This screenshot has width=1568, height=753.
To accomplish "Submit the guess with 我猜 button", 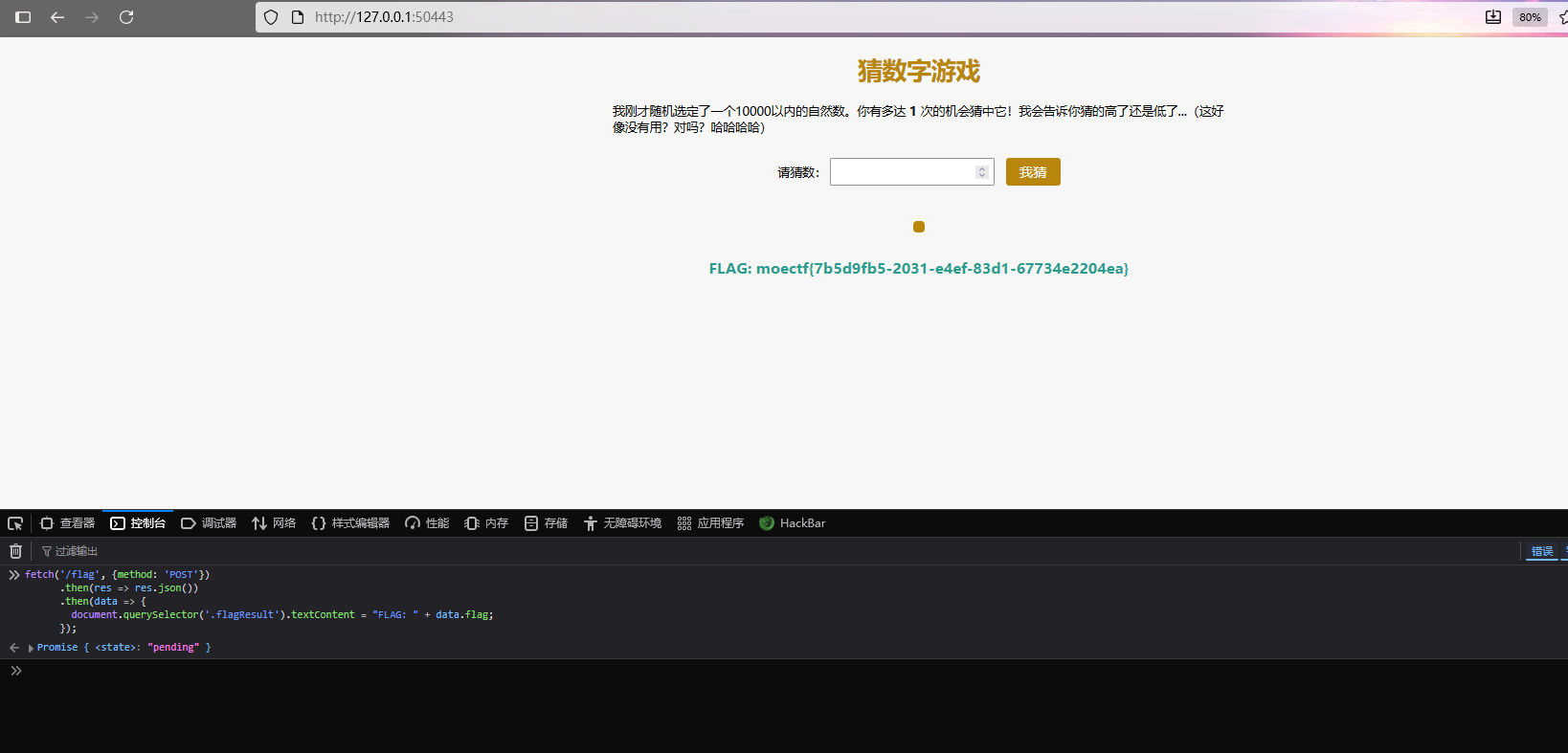I will 1032,172.
